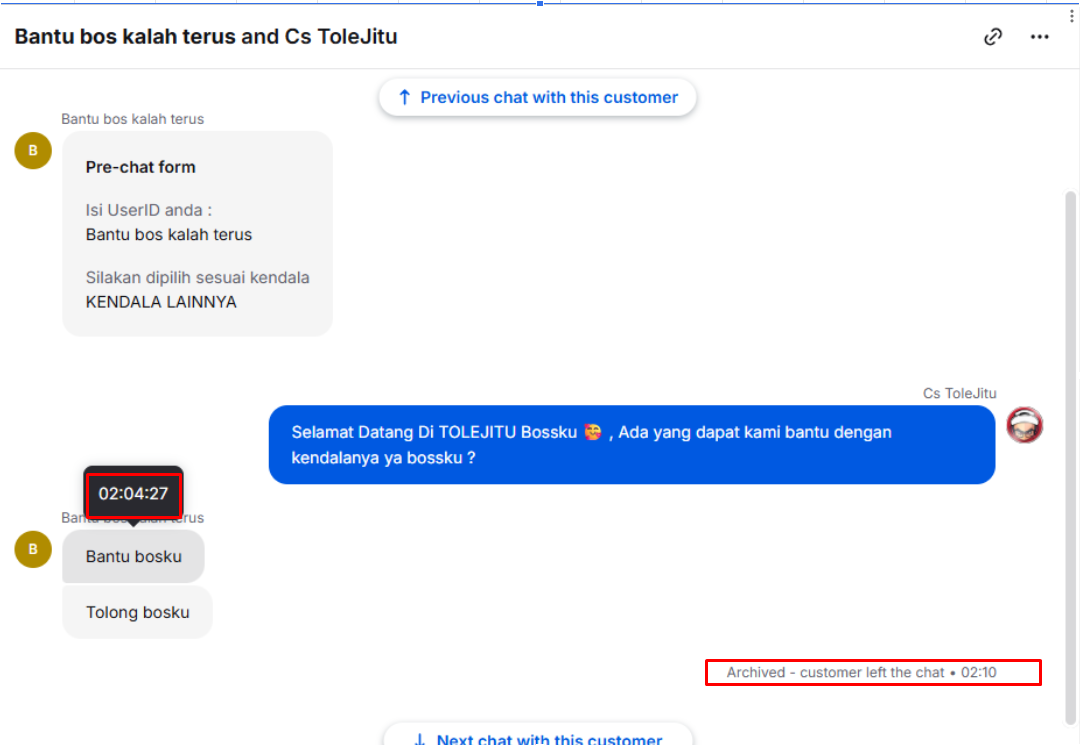
Task: Select the Tolong bosku customer message
Action: pos(138,612)
